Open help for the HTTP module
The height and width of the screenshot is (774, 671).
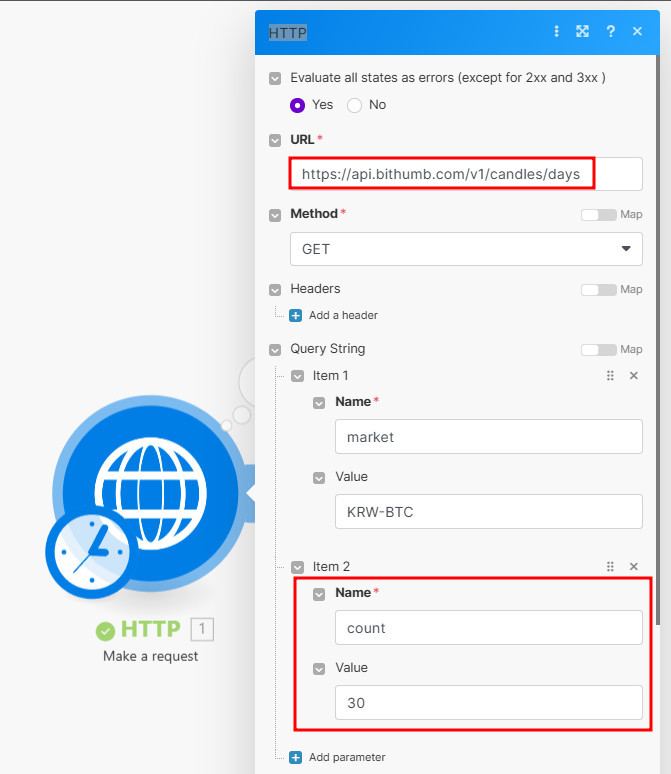tap(610, 32)
